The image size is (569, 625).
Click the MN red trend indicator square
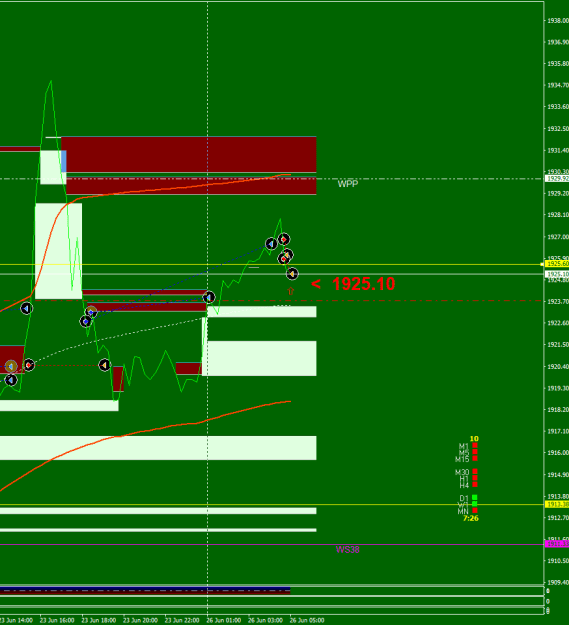[475, 511]
